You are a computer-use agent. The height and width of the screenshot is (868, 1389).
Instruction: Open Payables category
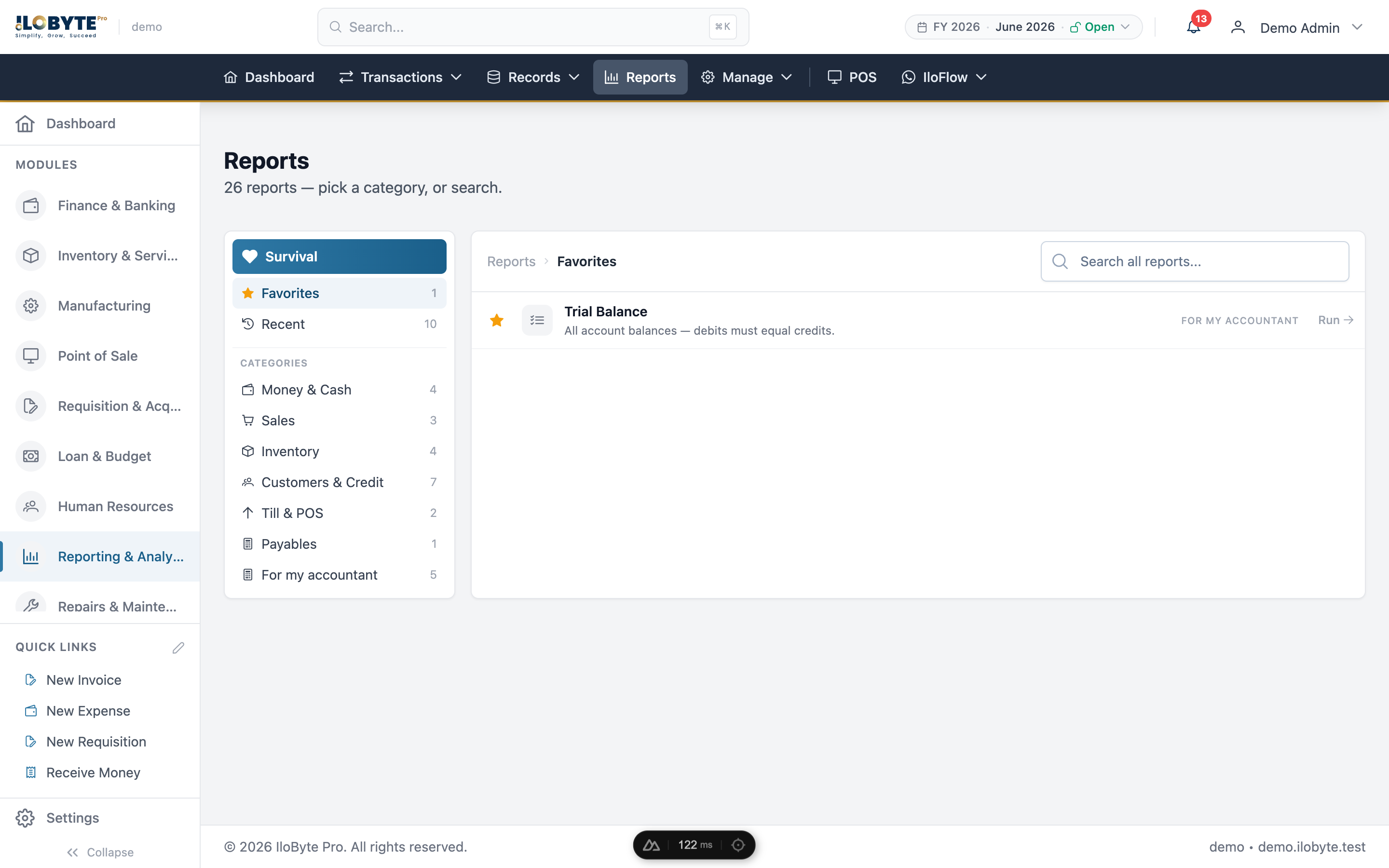pyautogui.click(x=339, y=543)
